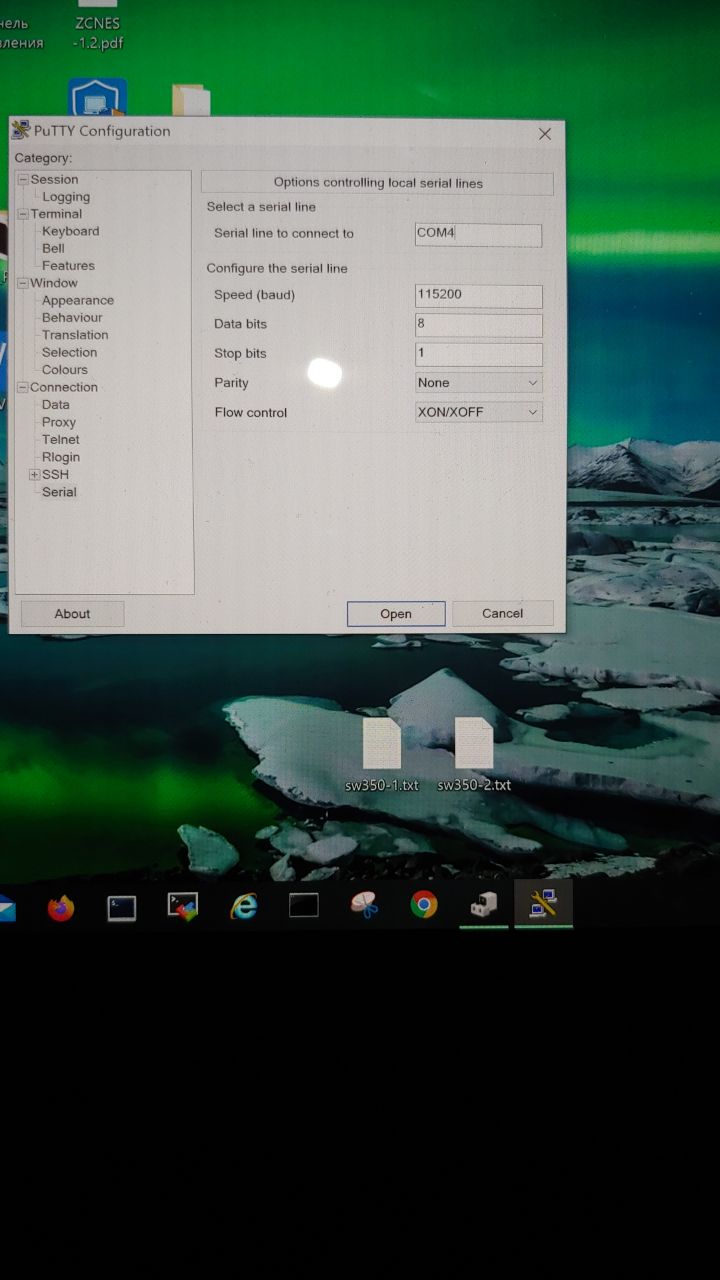Switch to the PuTTY taskbar icon
This screenshot has height=1280, width=720.
[543, 905]
